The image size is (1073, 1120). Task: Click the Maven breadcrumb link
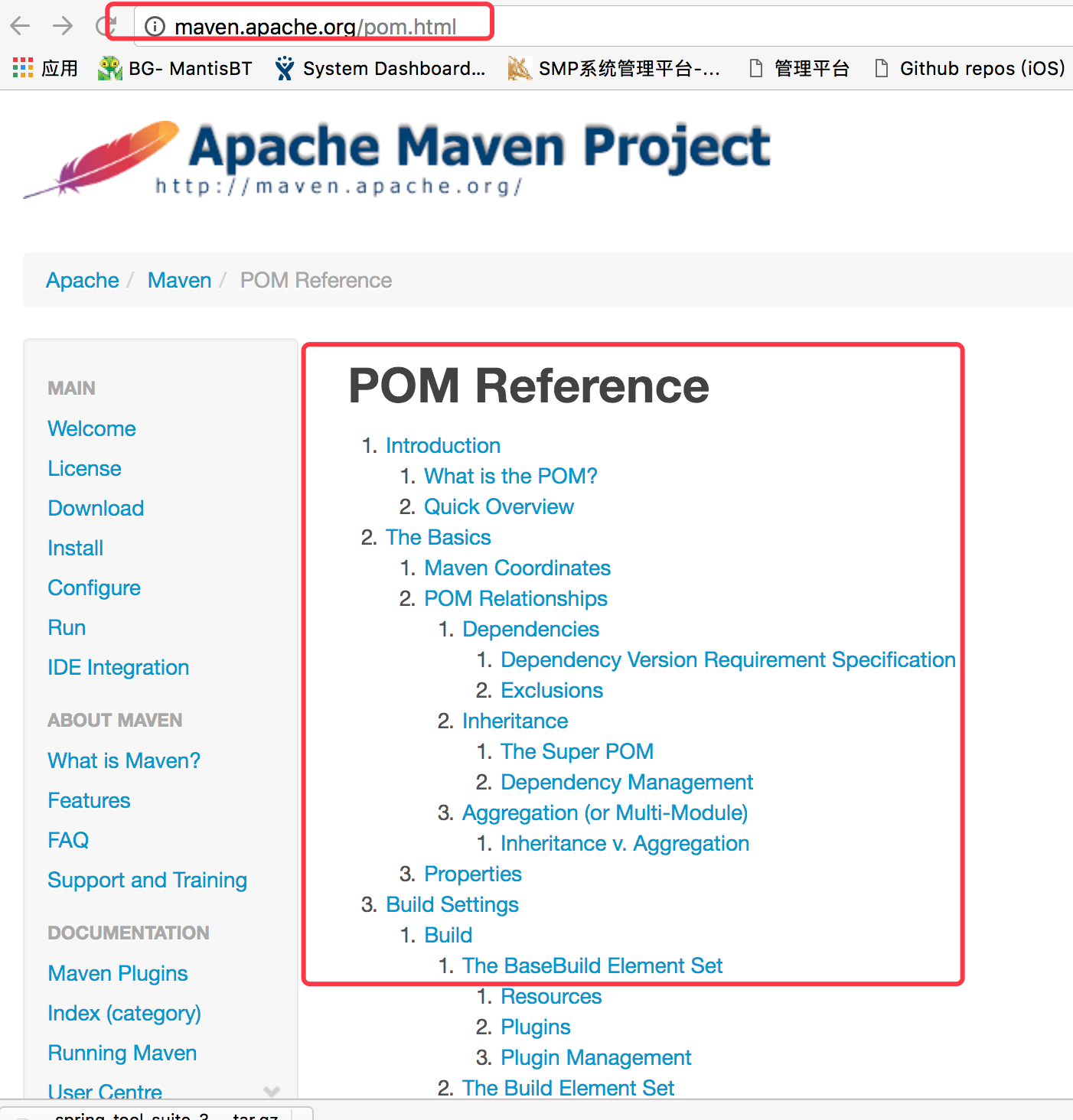(x=179, y=280)
